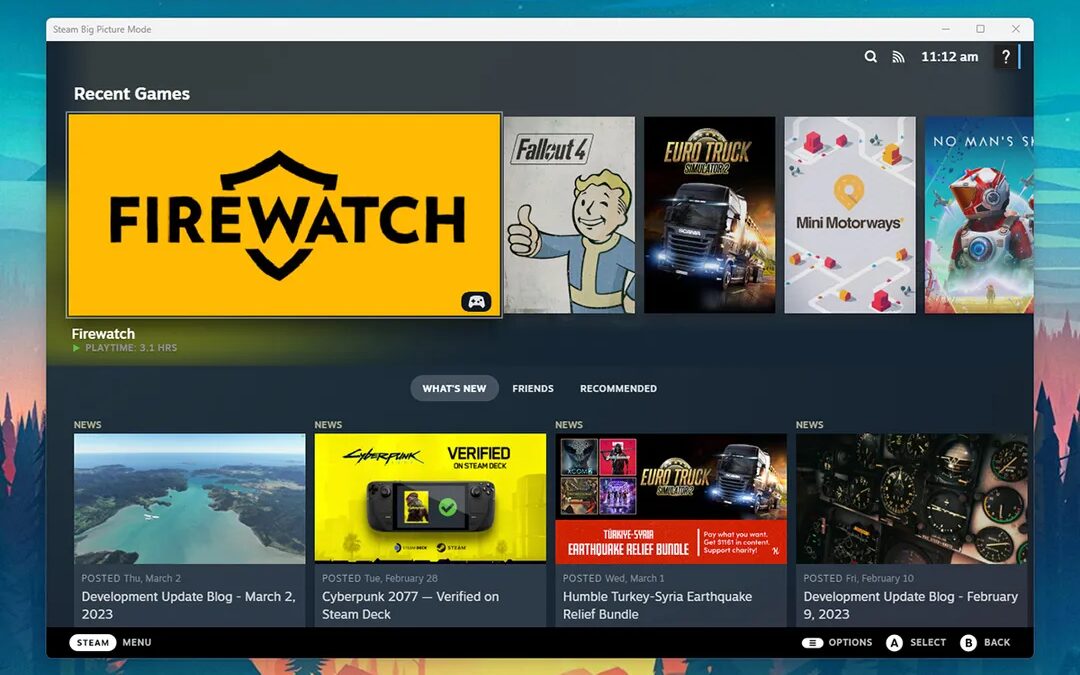Viewport: 1080px width, 675px height.
Task: Select the Firewatch game tile
Action: [x=284, y=215]
